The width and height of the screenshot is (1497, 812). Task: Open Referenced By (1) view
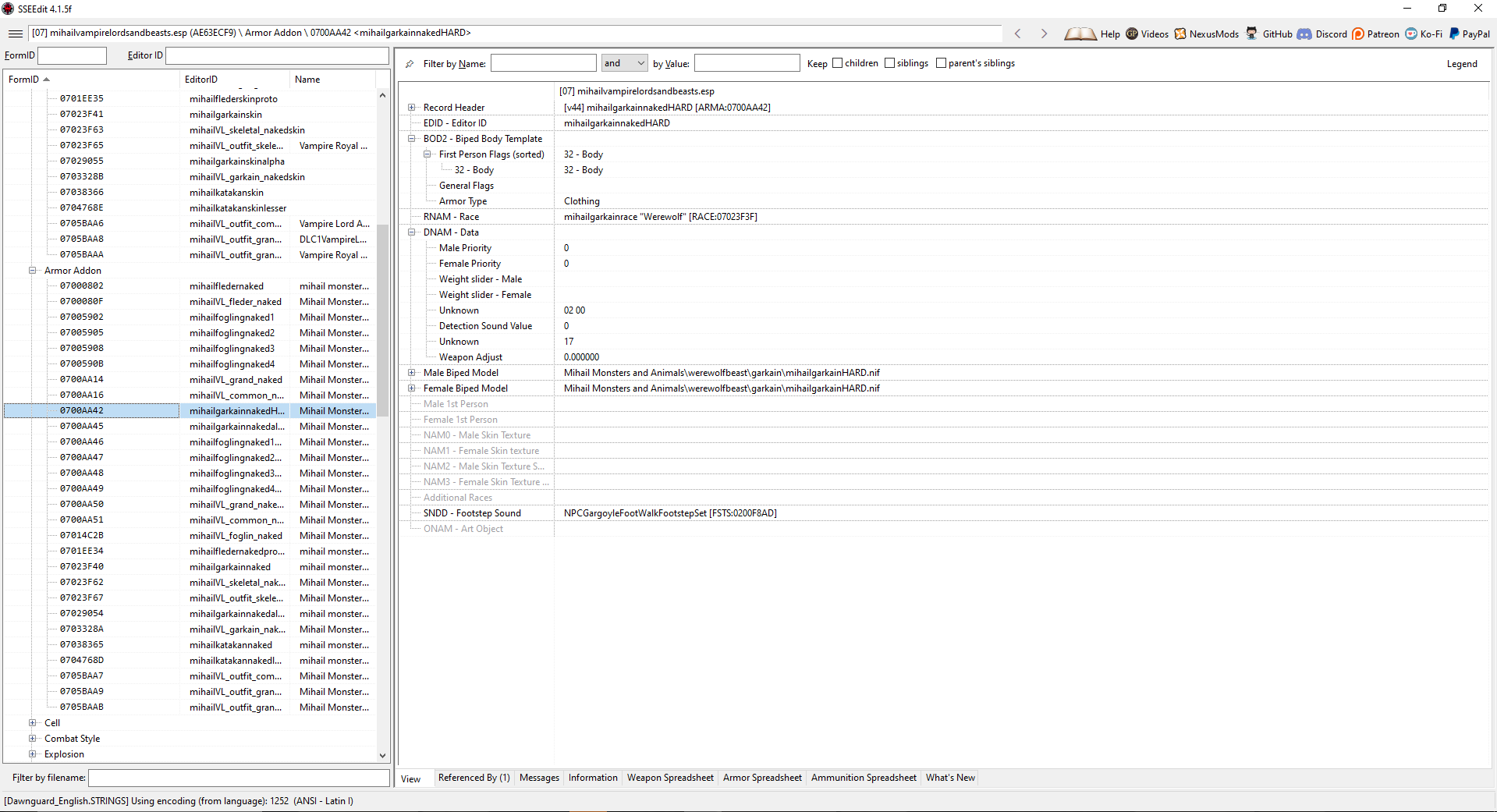pos(474,777)
